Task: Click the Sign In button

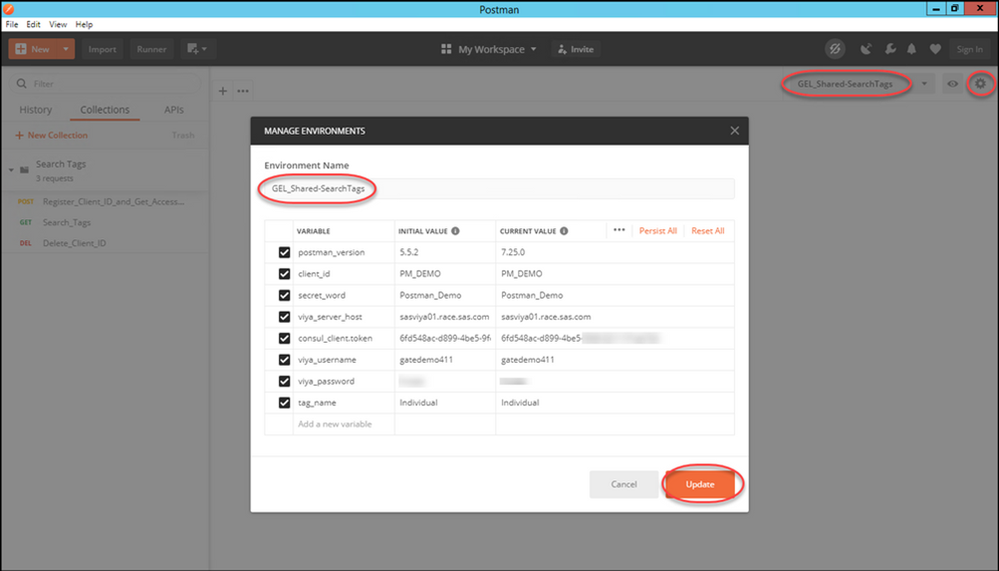Action: point(969,49)
